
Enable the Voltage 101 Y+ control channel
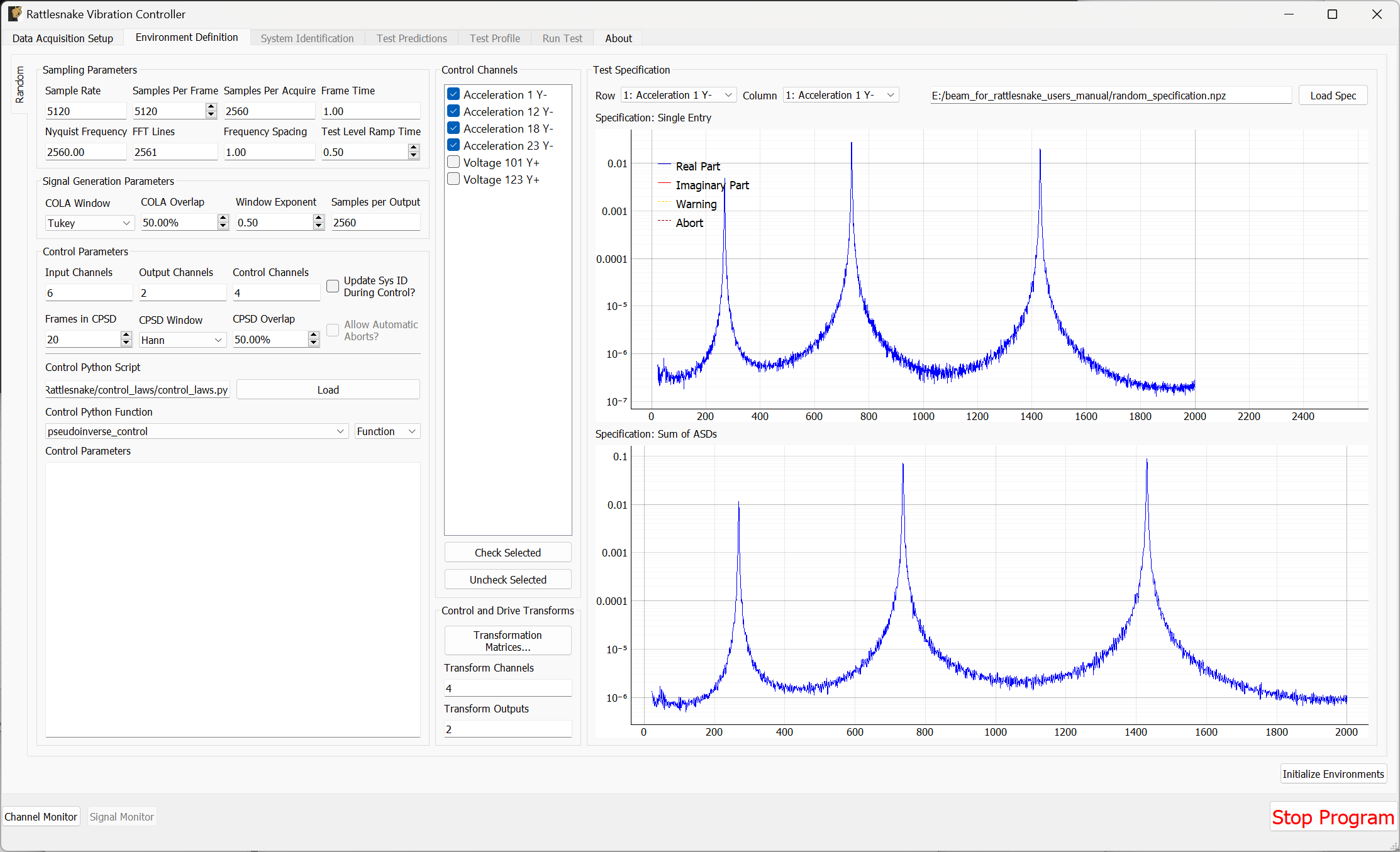click(x=453, y=162)
